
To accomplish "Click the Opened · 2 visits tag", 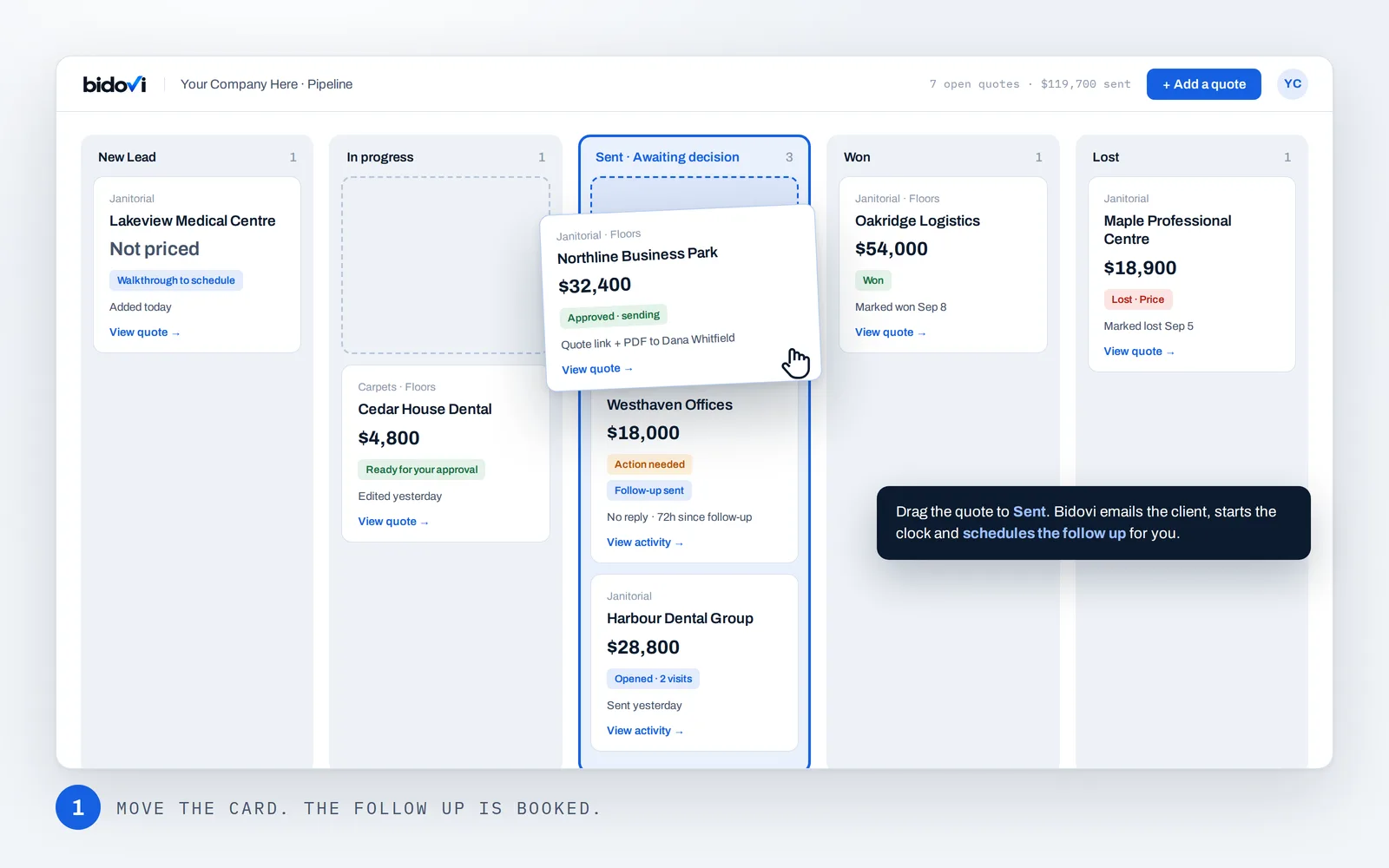I will pyautogui.click(x=653, y=679).
